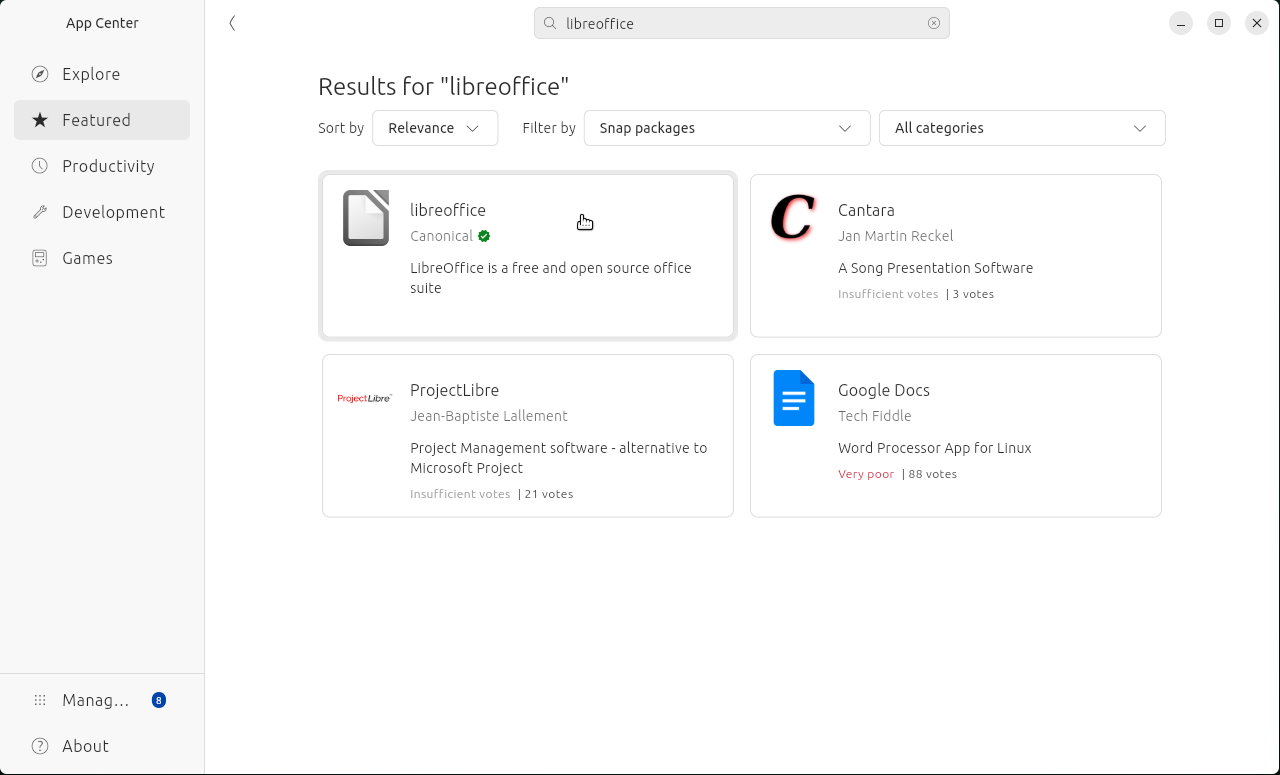This screenshot has width=1280, height=775.
Task: Click 'A Song Presentation Software' description
Action: click(936, 268)
